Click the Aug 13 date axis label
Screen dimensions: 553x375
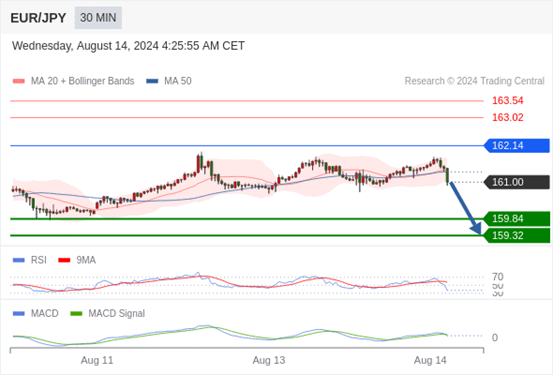pyautogui.click(x=269, y=360)
